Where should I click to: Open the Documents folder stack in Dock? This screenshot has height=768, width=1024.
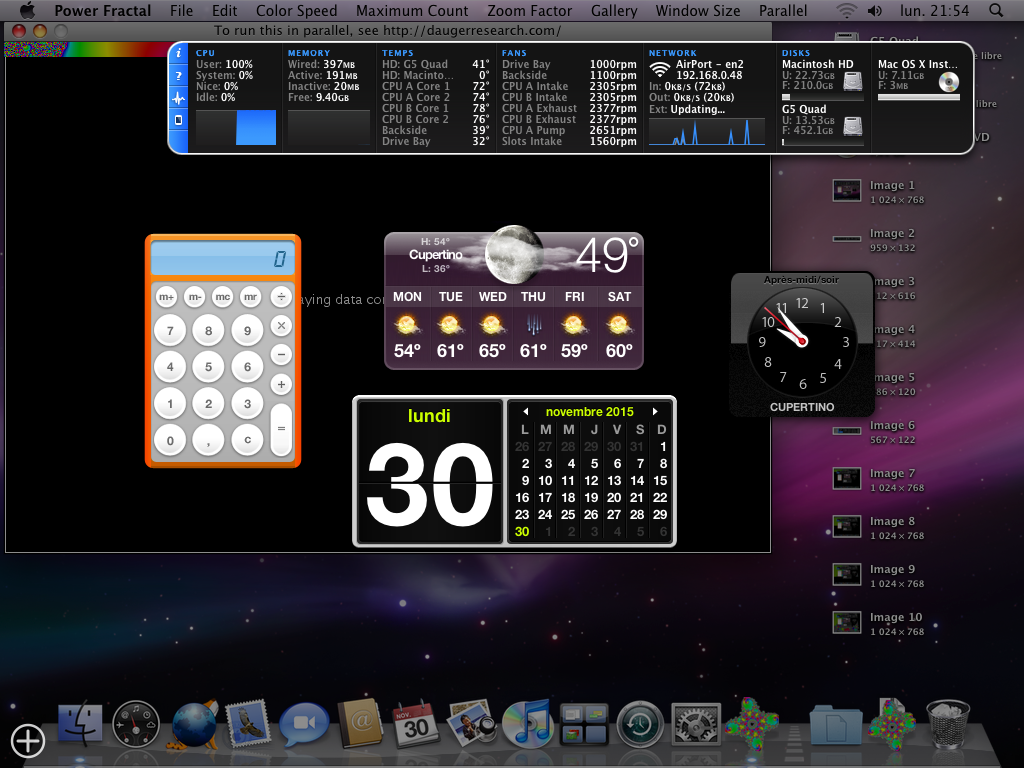click(x=836, y=725)
